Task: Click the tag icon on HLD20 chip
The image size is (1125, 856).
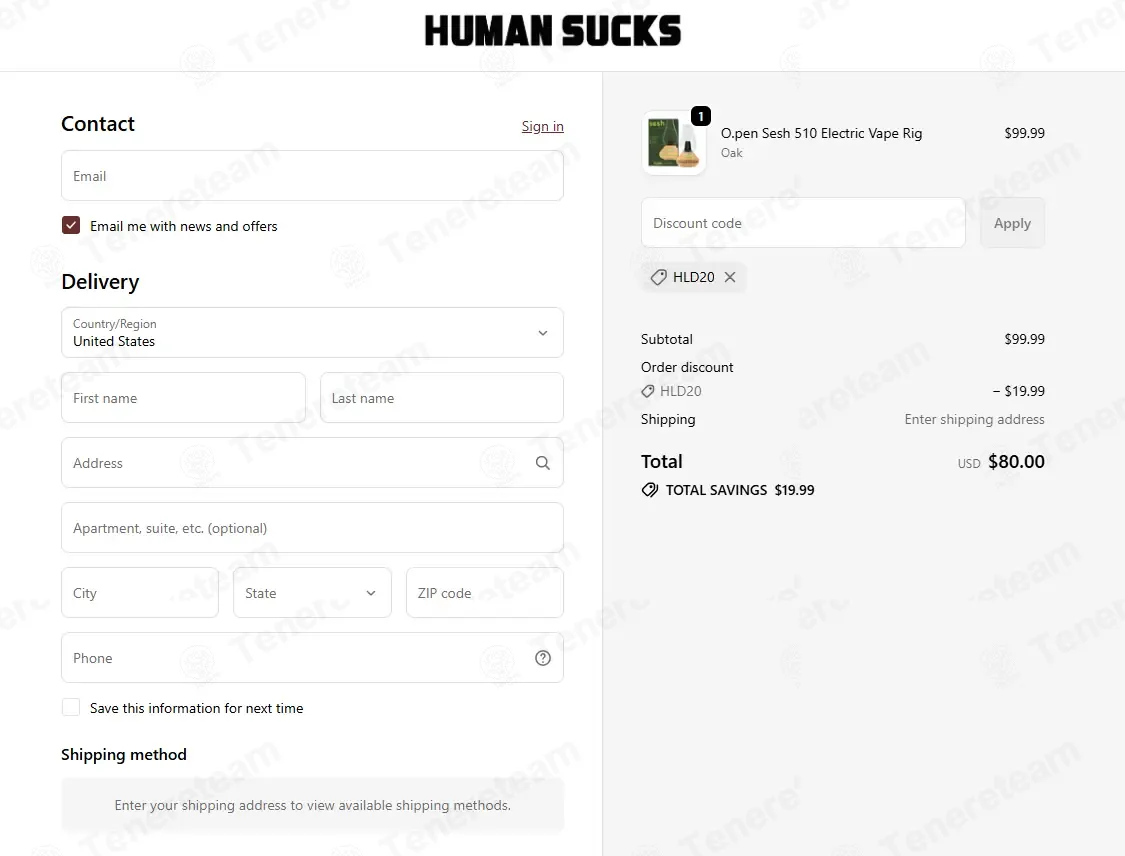Action: (658, 277)
